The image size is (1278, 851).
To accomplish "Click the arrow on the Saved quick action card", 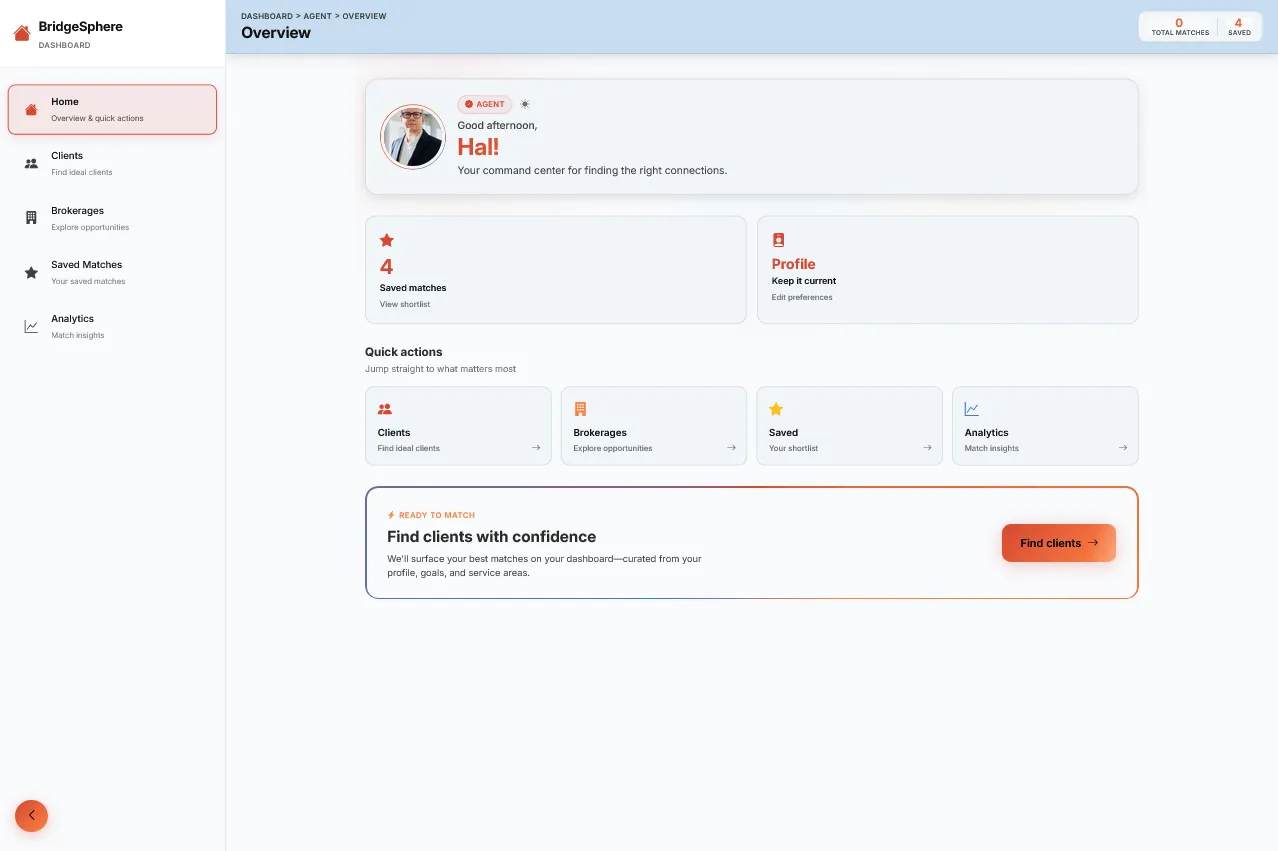I will [927, 448].
